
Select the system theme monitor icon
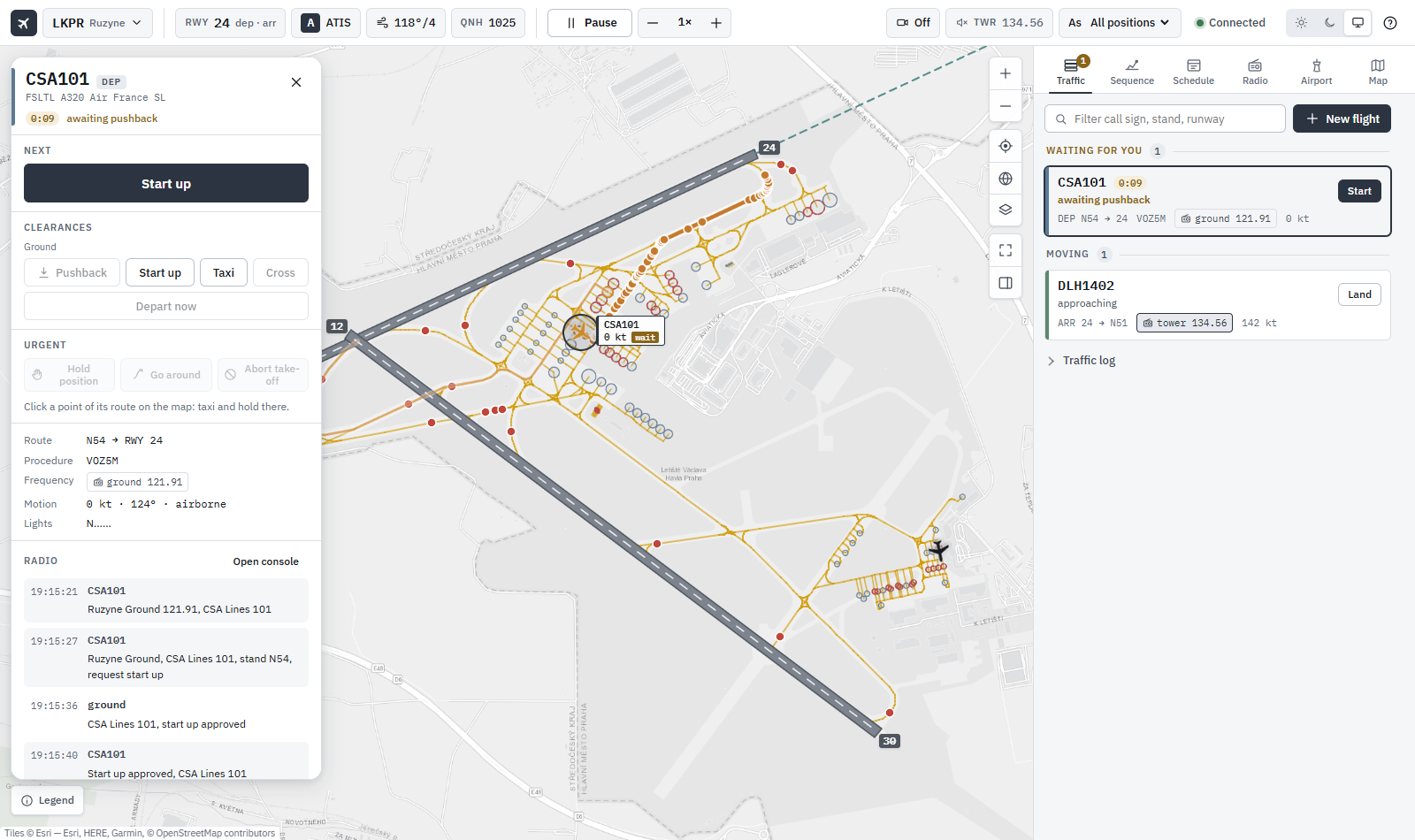[x=1358, y=23]
